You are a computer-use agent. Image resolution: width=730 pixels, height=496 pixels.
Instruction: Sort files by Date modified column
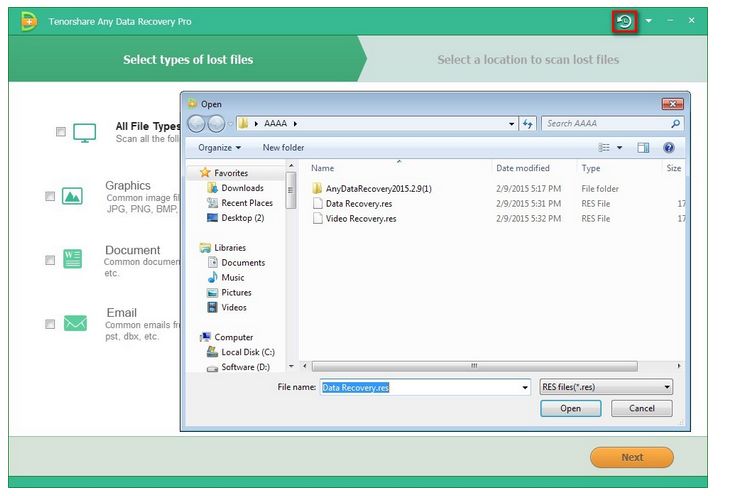pyautogui.click(x=523, y=168)
